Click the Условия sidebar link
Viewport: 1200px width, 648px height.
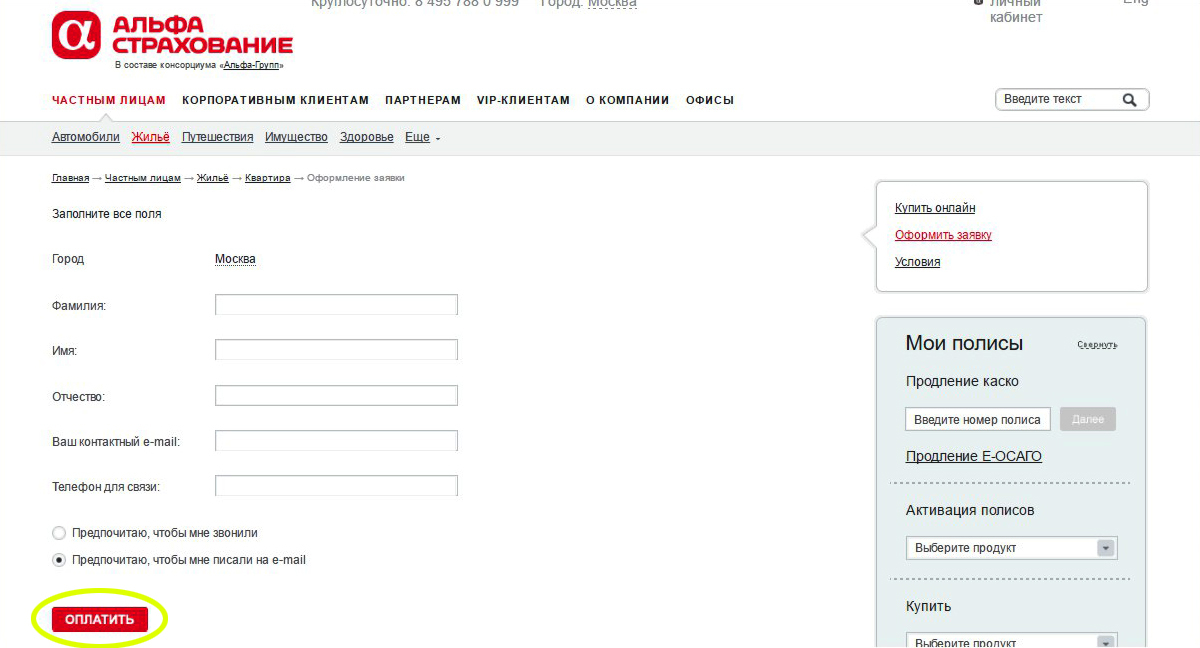tap(917, 262)
